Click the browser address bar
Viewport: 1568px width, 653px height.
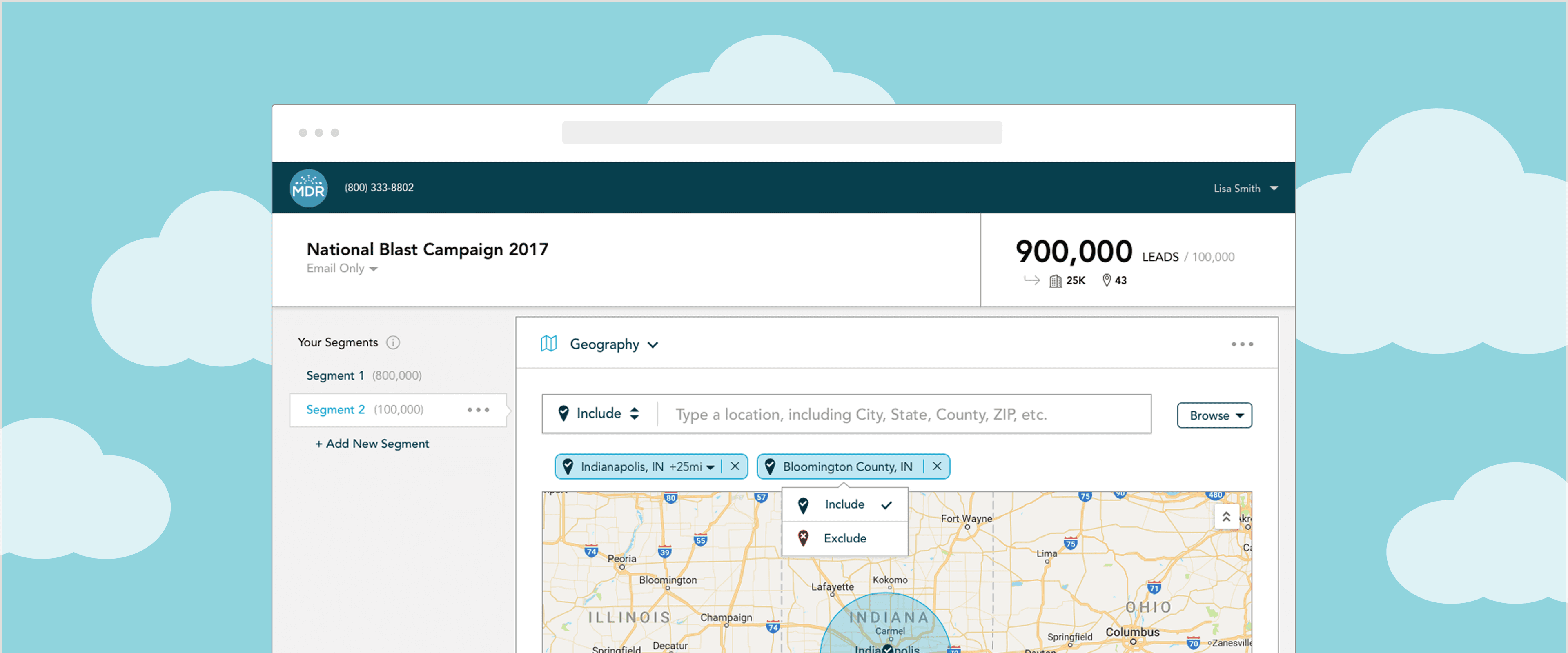coord(782,133)
